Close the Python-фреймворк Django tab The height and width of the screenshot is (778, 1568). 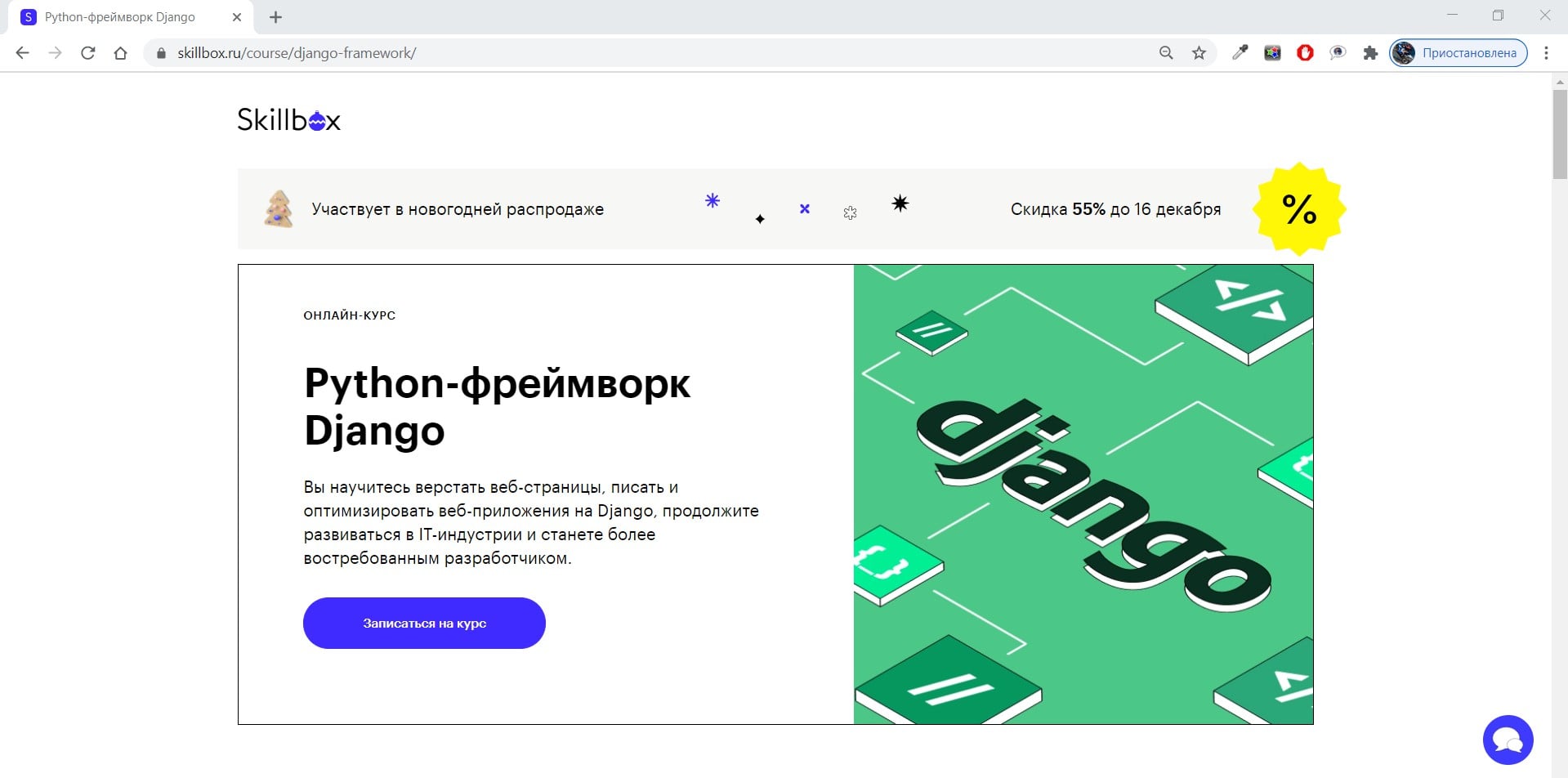237,17
